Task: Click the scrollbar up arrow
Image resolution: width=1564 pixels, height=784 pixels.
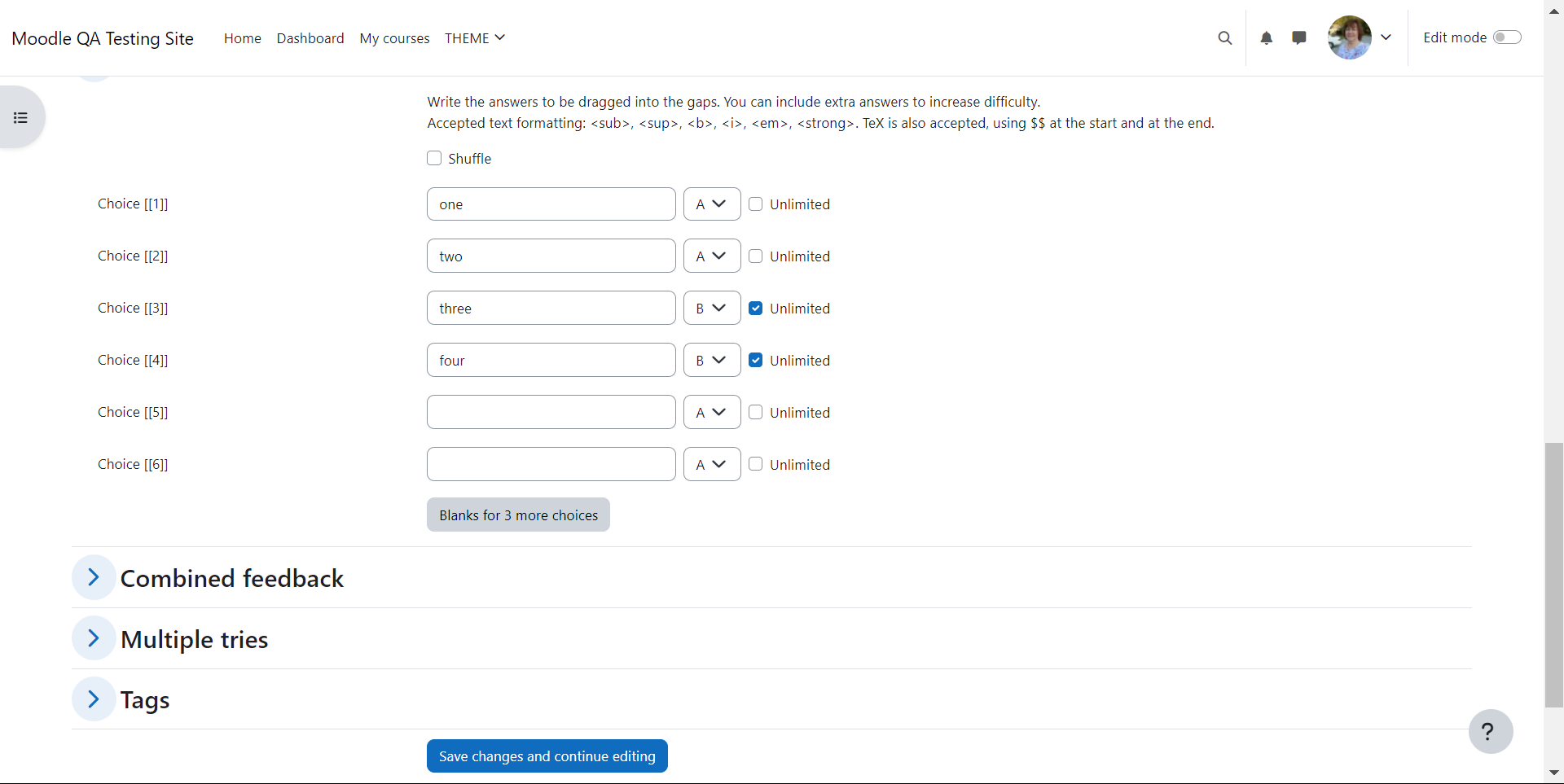Action: (x=1554, y=11)
